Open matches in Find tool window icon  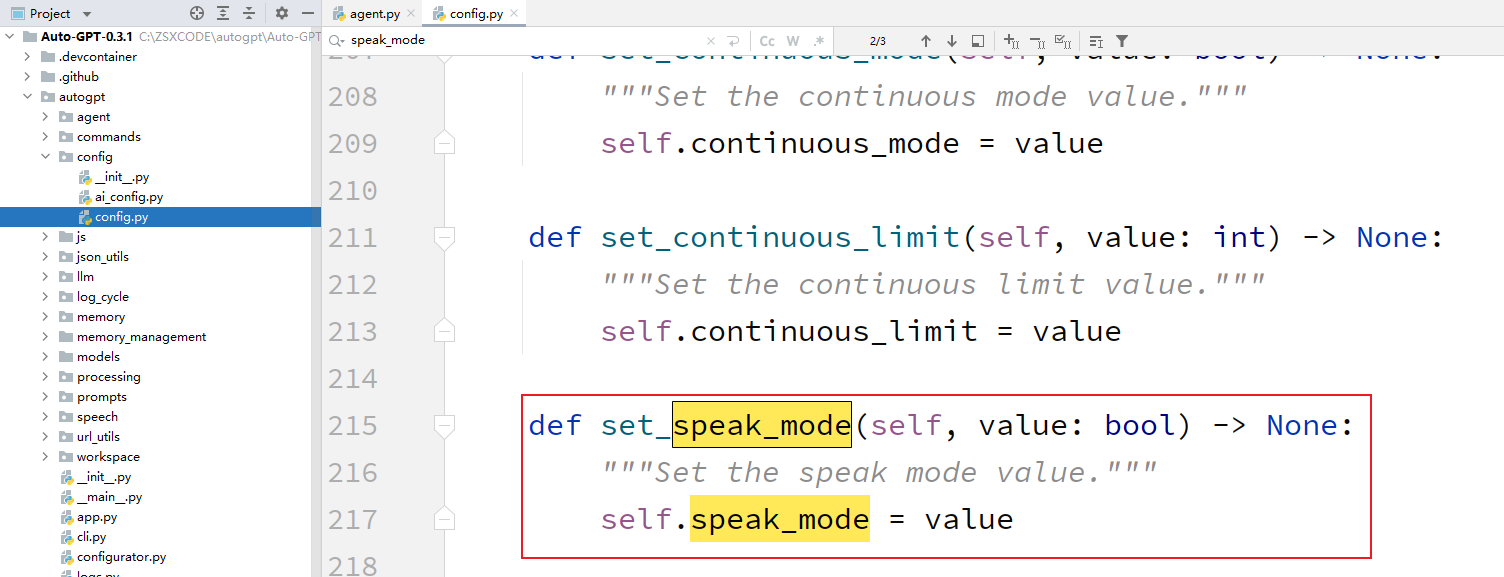point(1096,41)
